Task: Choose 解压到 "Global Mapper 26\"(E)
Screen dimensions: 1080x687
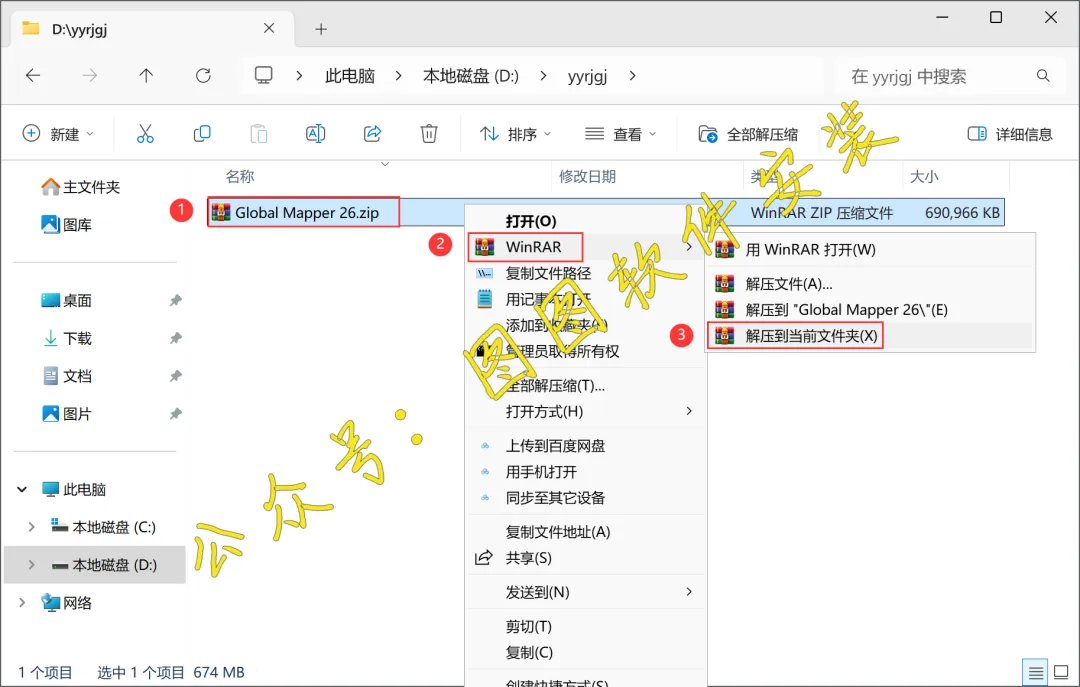Action: coord(871,310)
